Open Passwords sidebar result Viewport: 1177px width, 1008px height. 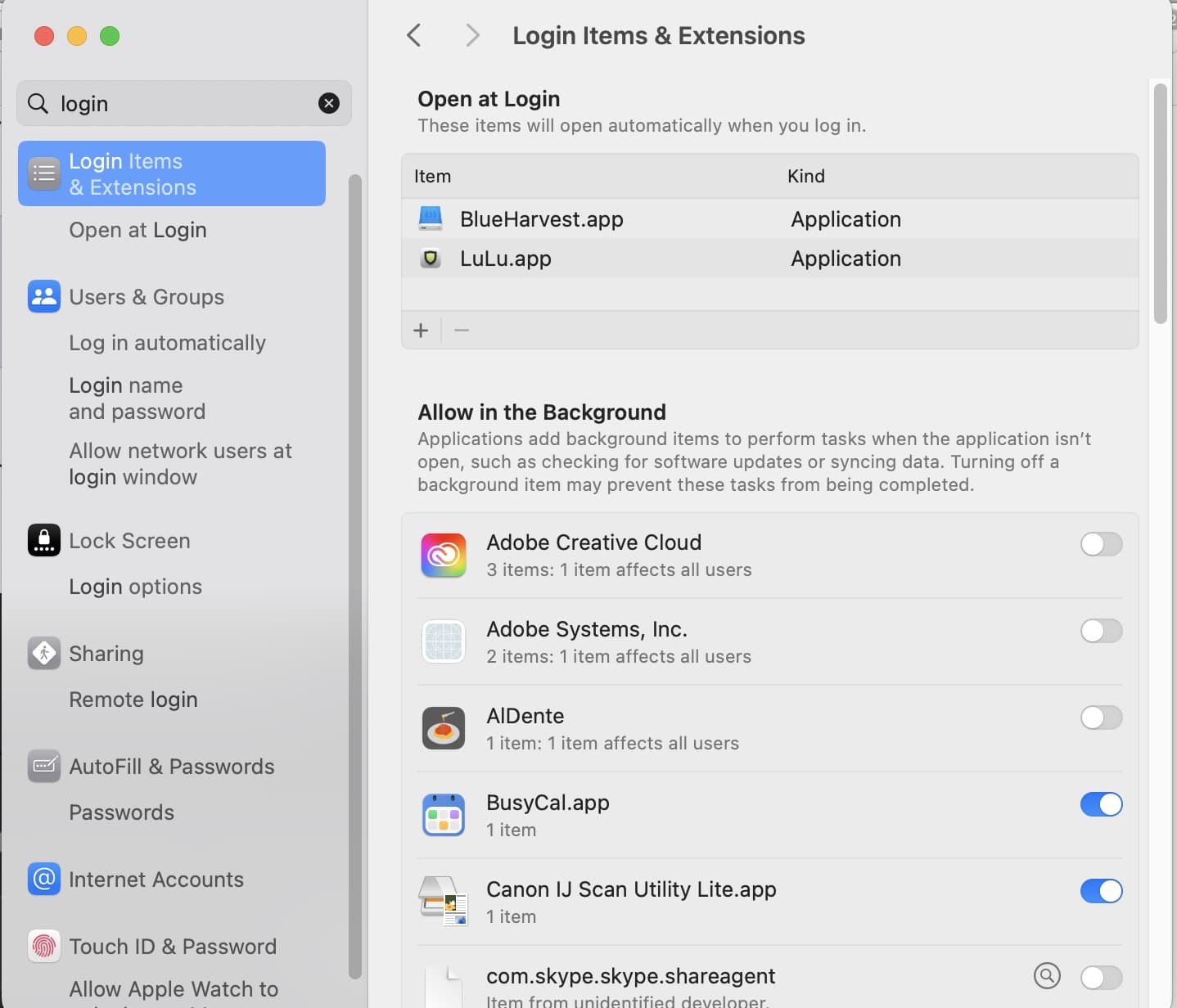(x=121, y=812)
